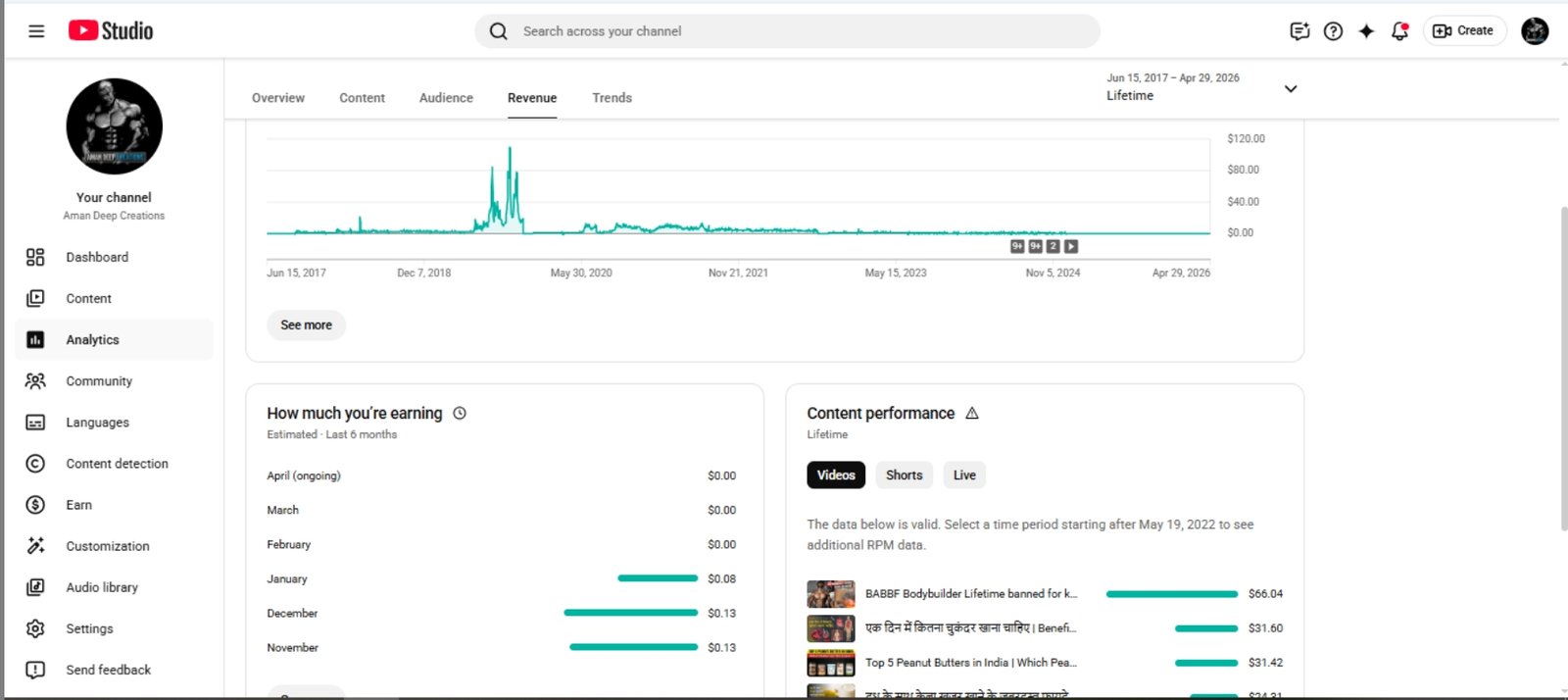Switch to the Shorts filter chip
The width and height of the screenshot is (1568, 700).
904,475
